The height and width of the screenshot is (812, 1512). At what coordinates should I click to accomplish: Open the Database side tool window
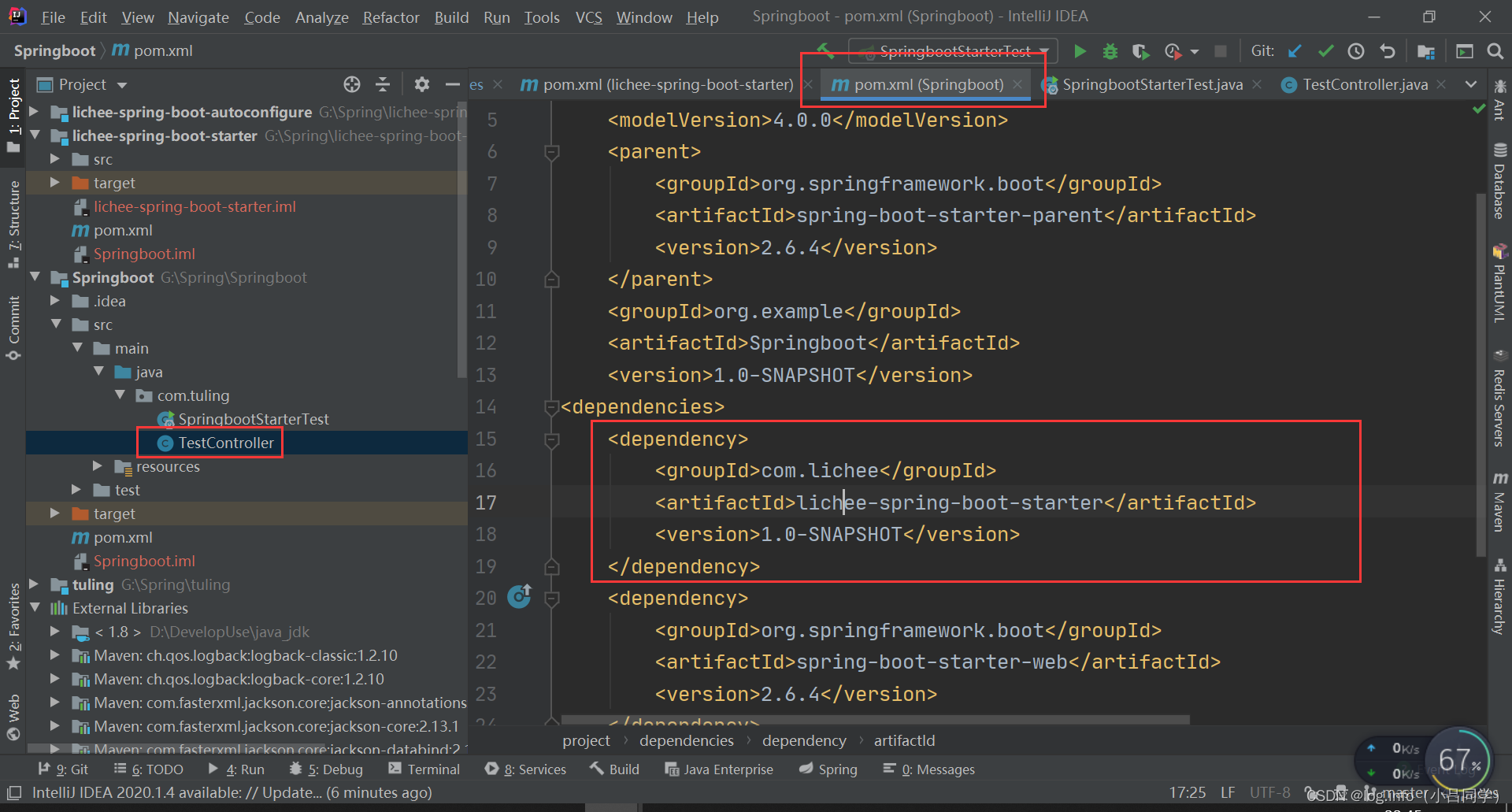1499,181
